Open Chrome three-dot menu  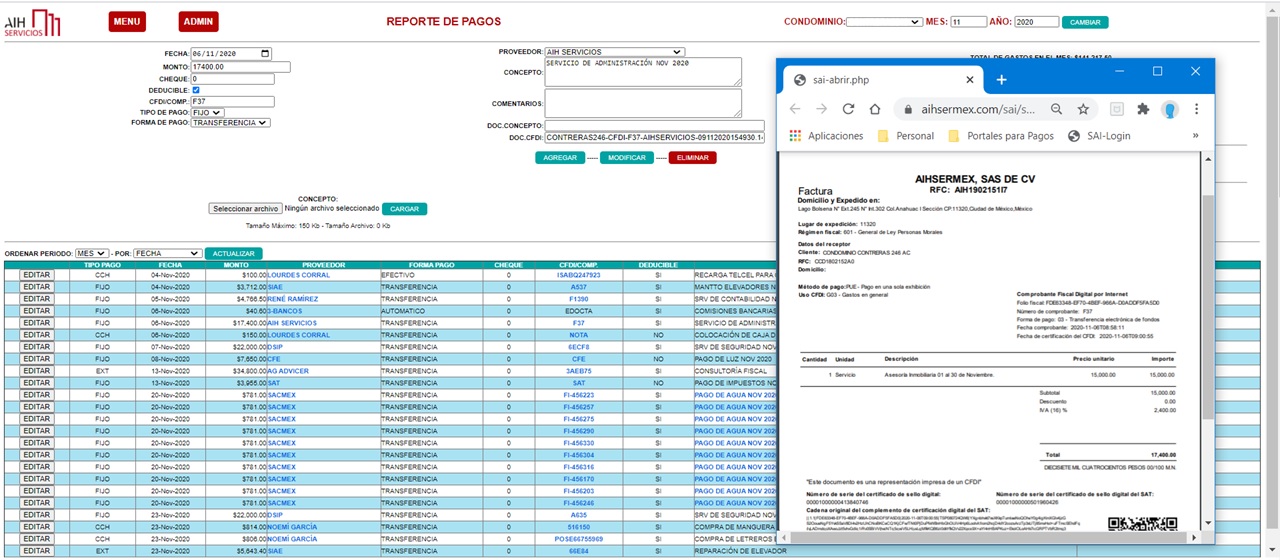[1196, 109]
